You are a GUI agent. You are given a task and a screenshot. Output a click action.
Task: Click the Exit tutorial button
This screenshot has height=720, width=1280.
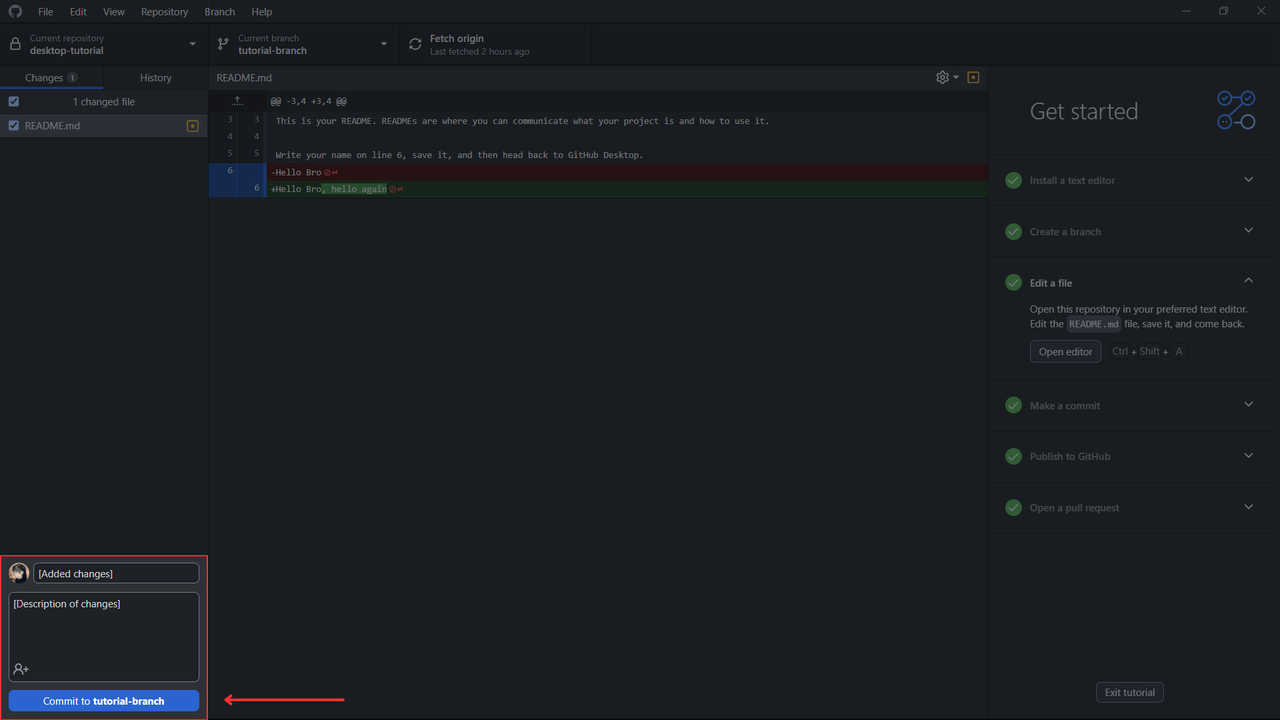tap(1130, 692)
